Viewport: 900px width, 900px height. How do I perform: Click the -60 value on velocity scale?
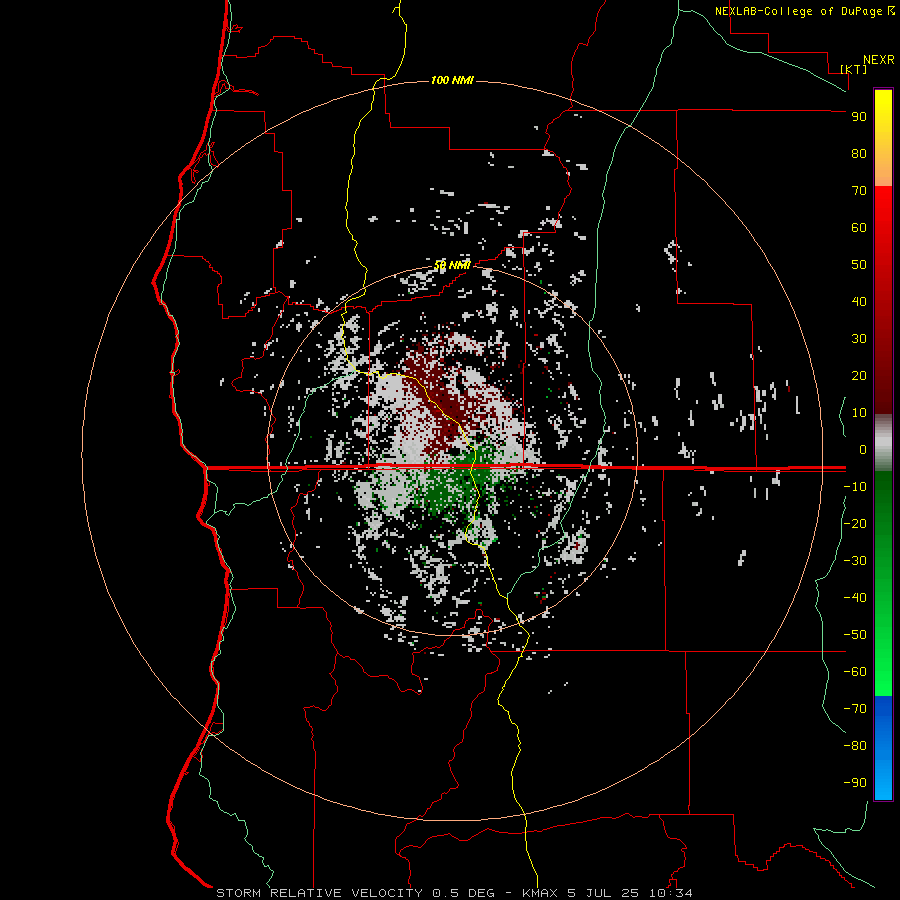(x=855, y=672)
